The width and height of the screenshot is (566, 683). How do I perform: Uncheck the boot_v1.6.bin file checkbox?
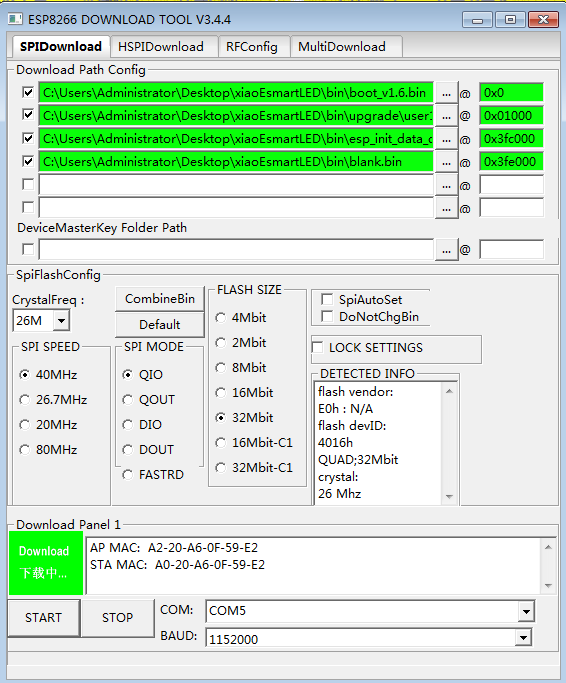pyautogui.click(x=28, y=92)
